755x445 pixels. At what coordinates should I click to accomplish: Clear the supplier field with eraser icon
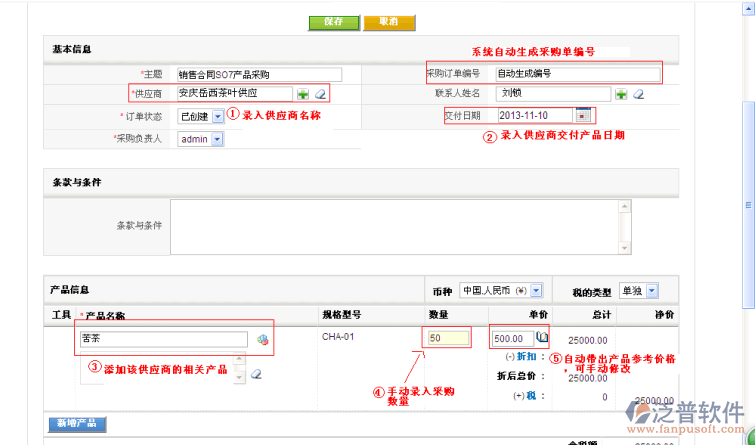tap(320, 93)
